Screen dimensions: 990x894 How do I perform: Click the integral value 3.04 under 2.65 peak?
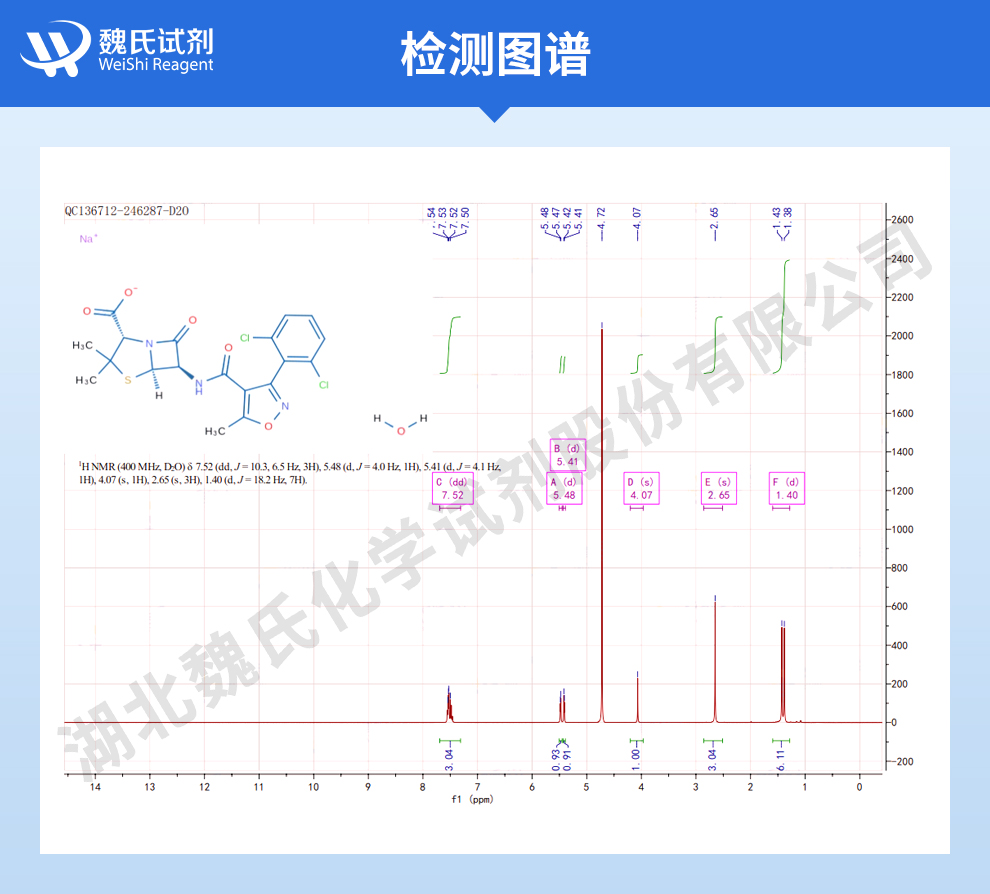[x=712, y=760]
